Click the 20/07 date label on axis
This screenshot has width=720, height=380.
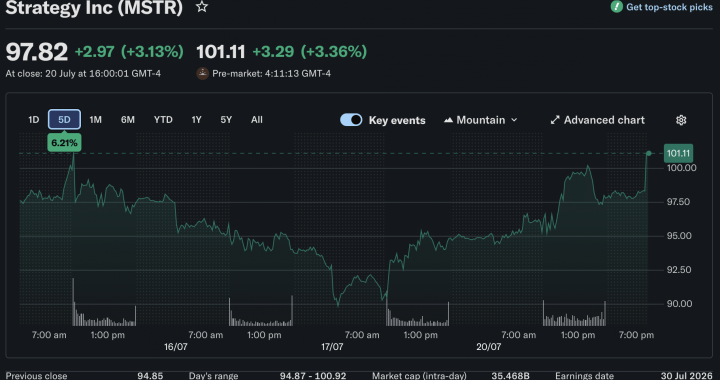[489, 347]
